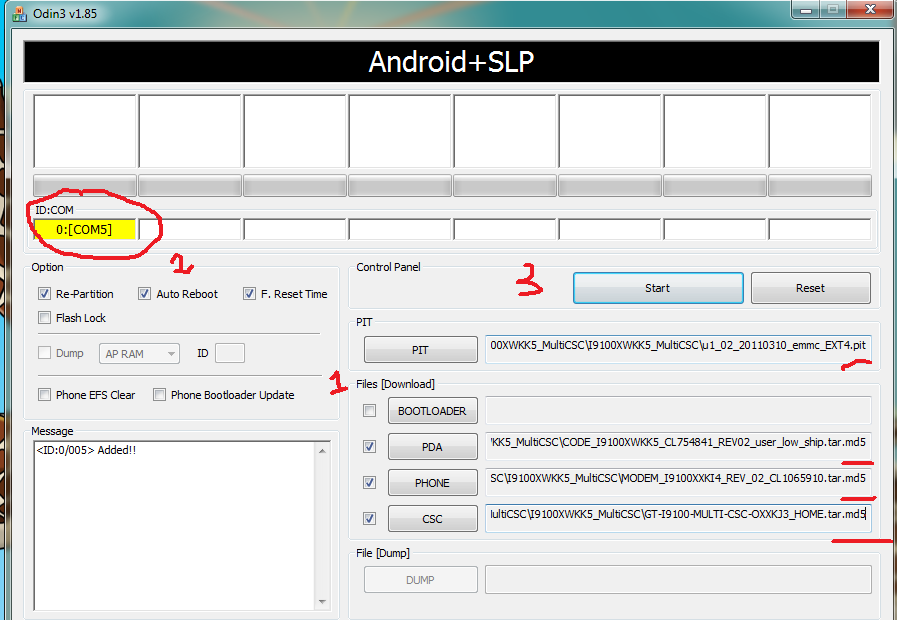Check the disabled Dump checkbox
Screen dimensions: 897x620
click(x=44, y=353)
